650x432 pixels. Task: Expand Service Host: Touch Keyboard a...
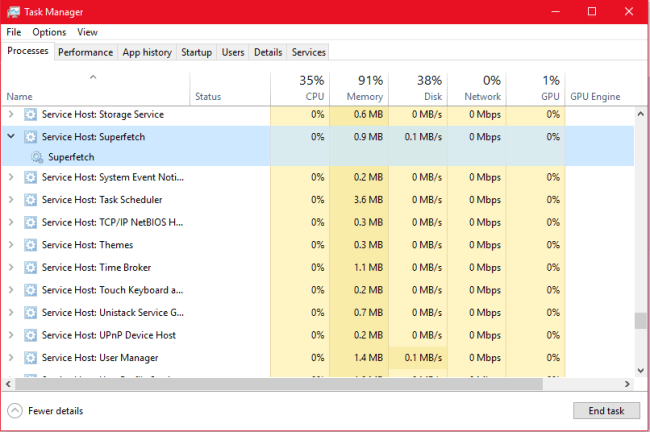tap(11, 290)
